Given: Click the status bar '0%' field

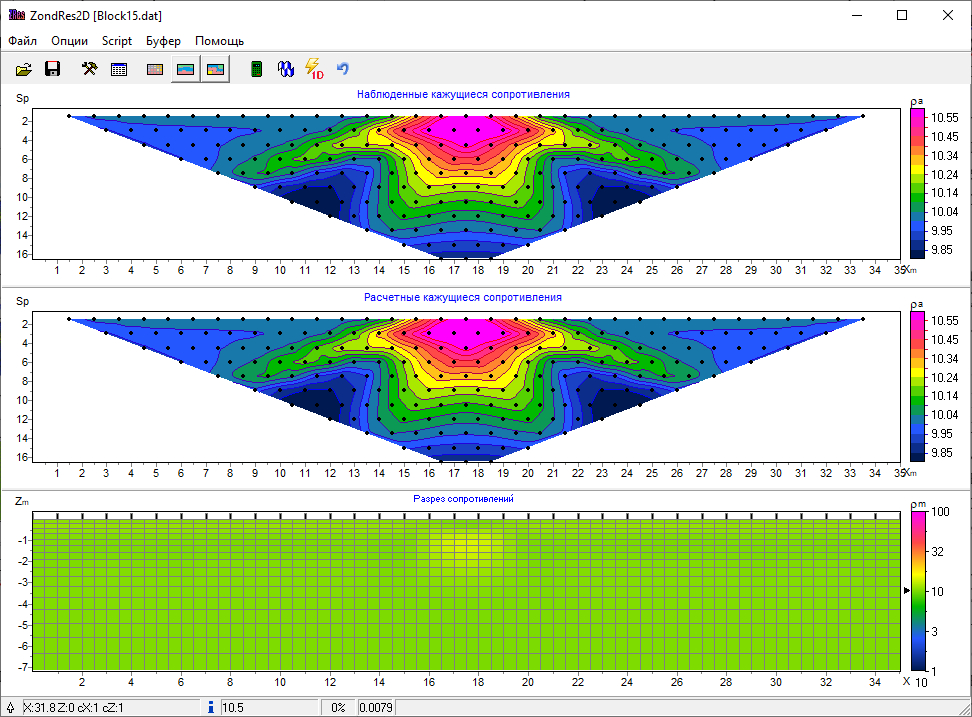Looking at the screenshot, I should [338, 708].
